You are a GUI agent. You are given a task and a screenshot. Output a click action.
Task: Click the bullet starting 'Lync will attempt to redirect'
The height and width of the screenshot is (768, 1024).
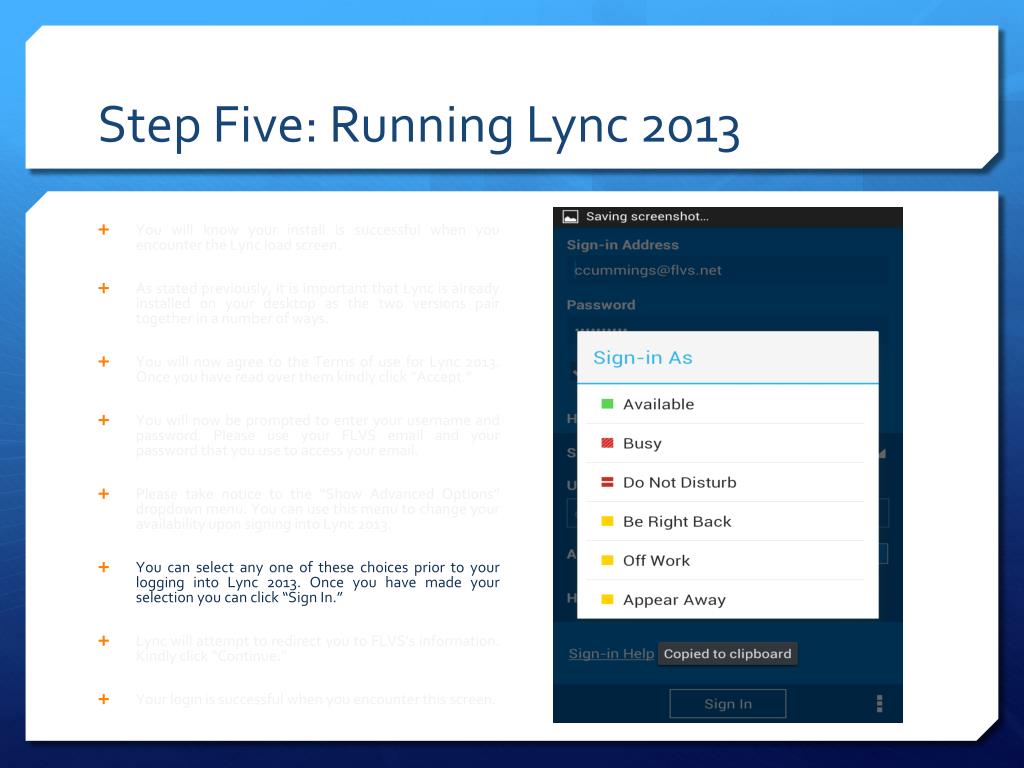tap(317, 648)
